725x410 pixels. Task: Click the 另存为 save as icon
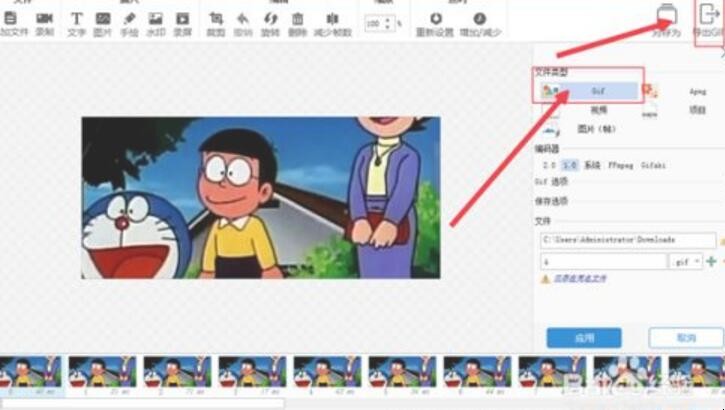(x=667, y=15)
